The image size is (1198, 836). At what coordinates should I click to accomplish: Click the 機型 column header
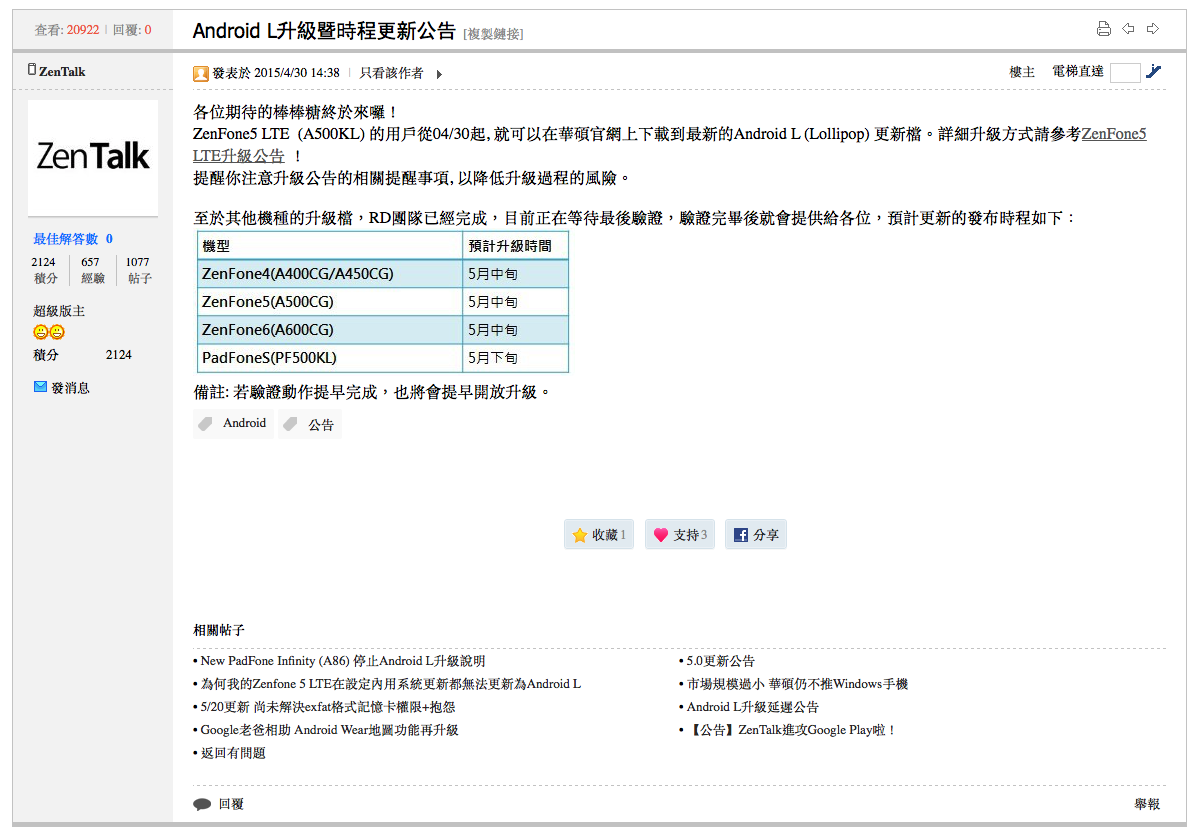[330, 246]
